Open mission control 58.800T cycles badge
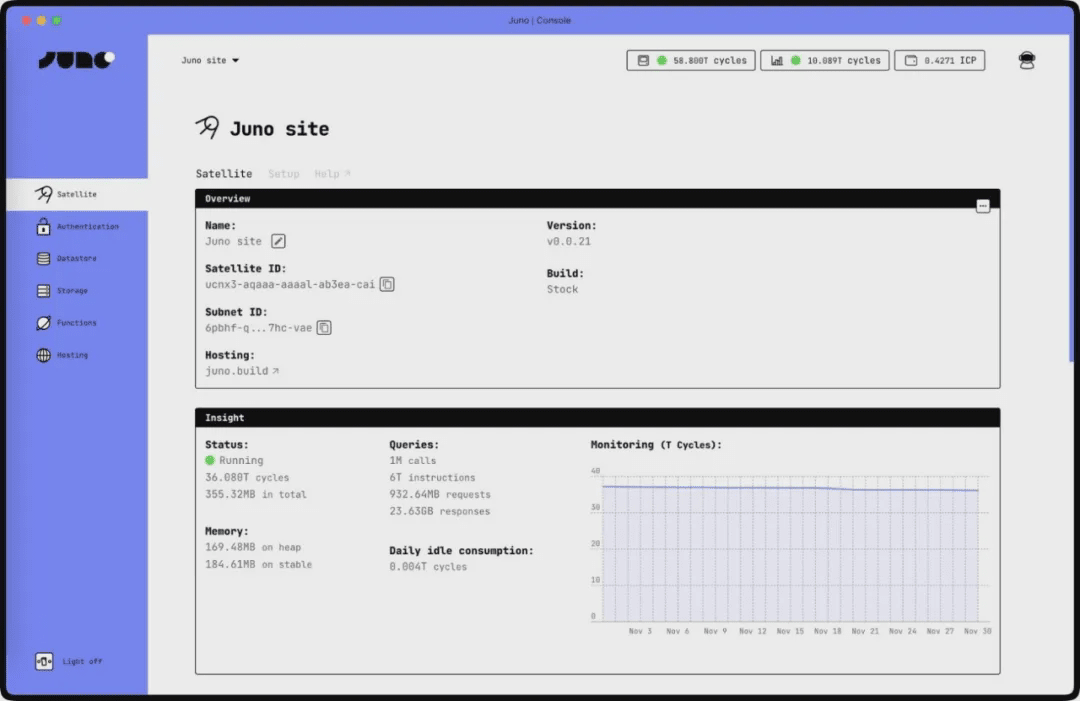1080x701 pixels. 691,61
